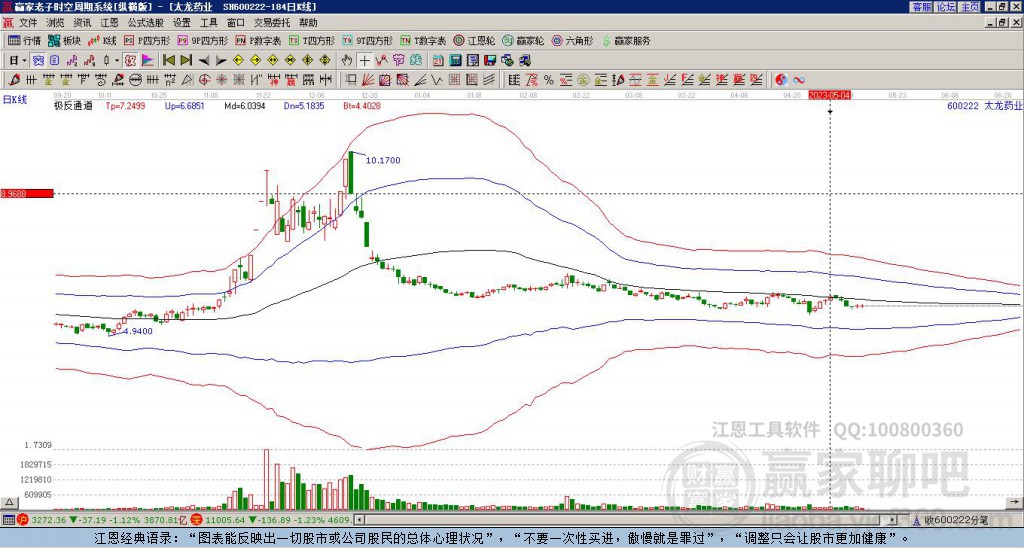Open the 工具 menu
This screenshot has height=548, width=1024.
[x=208, y=23]
